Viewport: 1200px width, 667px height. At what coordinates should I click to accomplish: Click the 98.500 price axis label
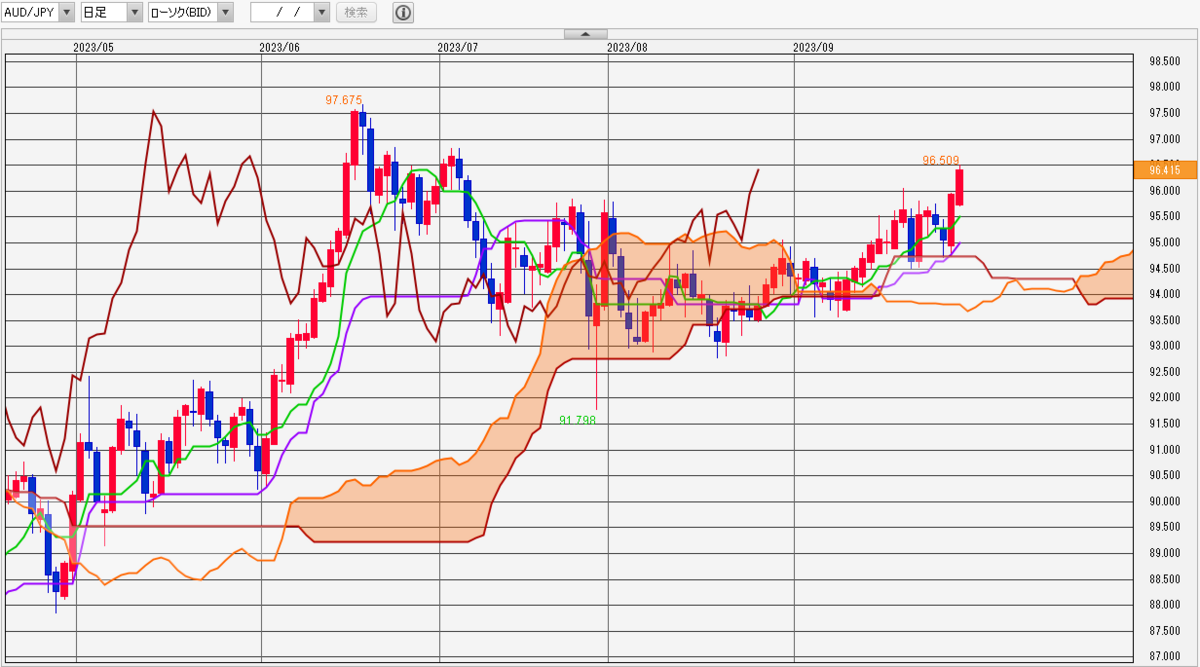[1165, 61]
